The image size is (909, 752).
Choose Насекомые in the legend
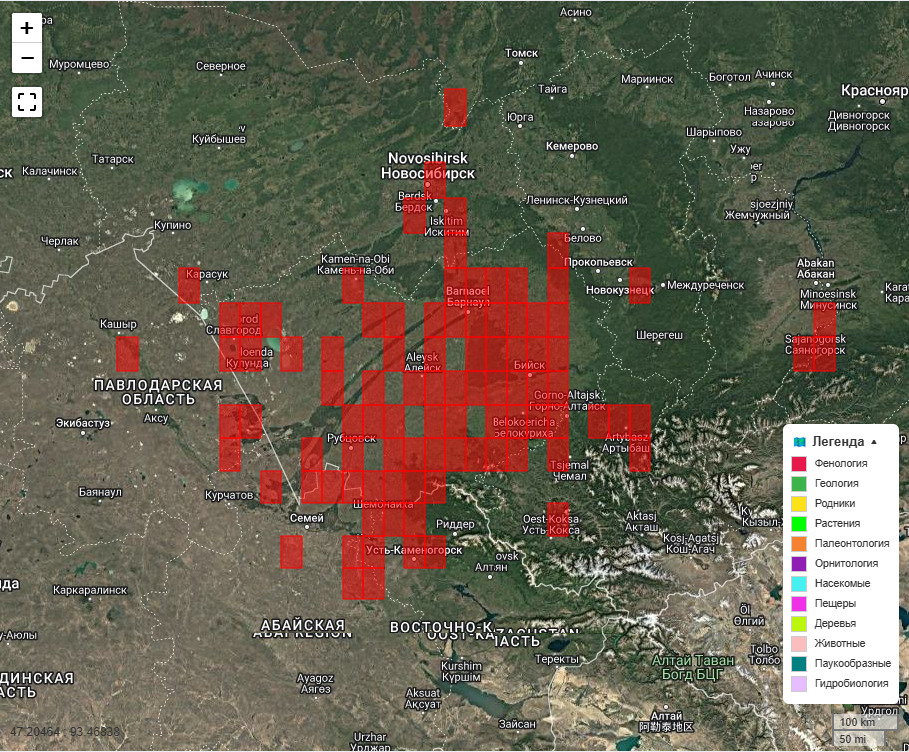pyautogui.click(x=842, y=583)
